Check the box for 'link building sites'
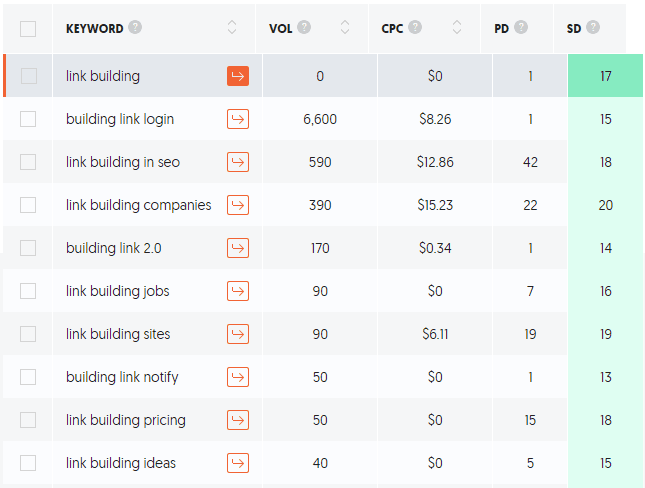Screen dimensions: 645x488 coord(28,334)
